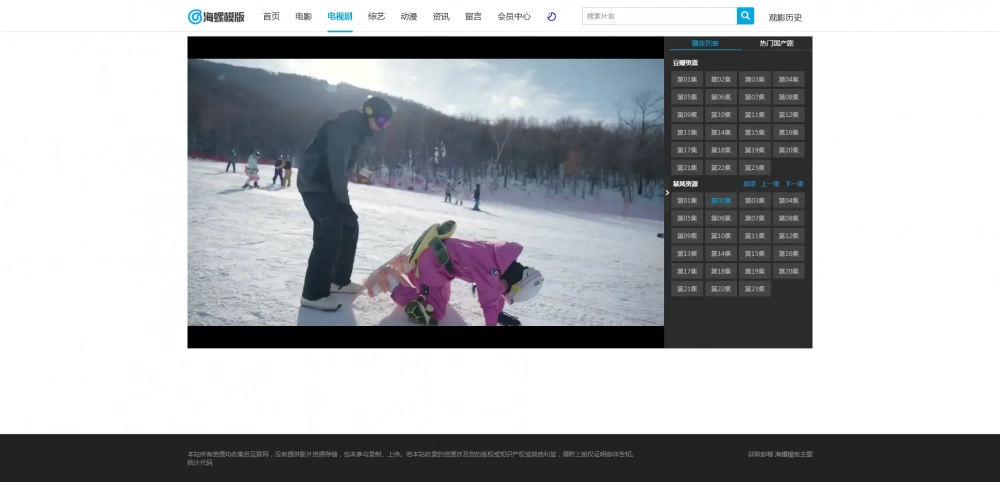Click the 报错 report error link

[749, 184]
